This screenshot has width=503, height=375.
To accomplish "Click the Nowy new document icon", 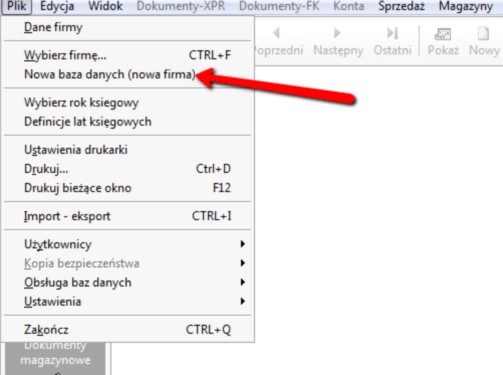I will pyautogui.click(x=483, y=33).
